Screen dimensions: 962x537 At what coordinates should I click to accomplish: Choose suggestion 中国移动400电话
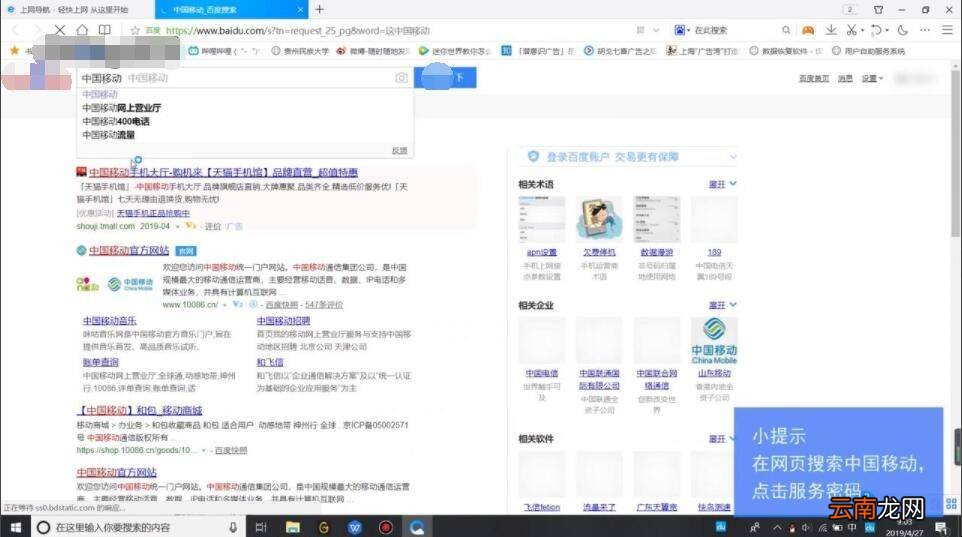click(x=116, y=121)
